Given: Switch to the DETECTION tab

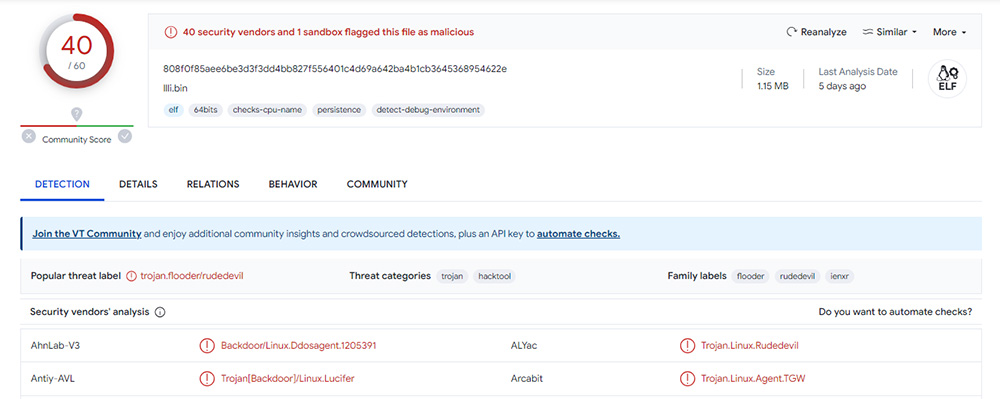Looking at the screenshot, I should 62,184.
